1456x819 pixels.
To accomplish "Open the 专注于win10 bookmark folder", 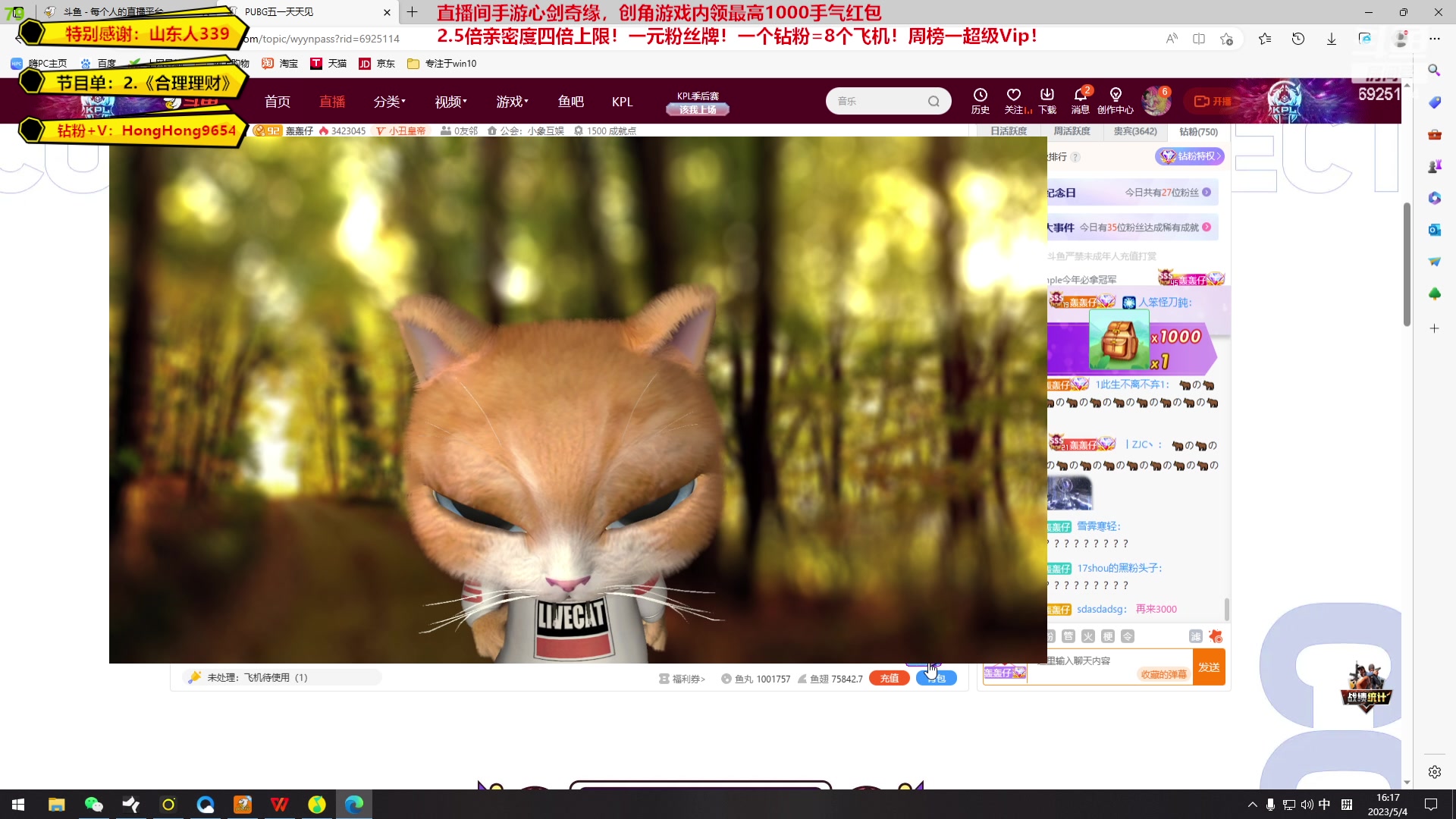I will point(442,64).
